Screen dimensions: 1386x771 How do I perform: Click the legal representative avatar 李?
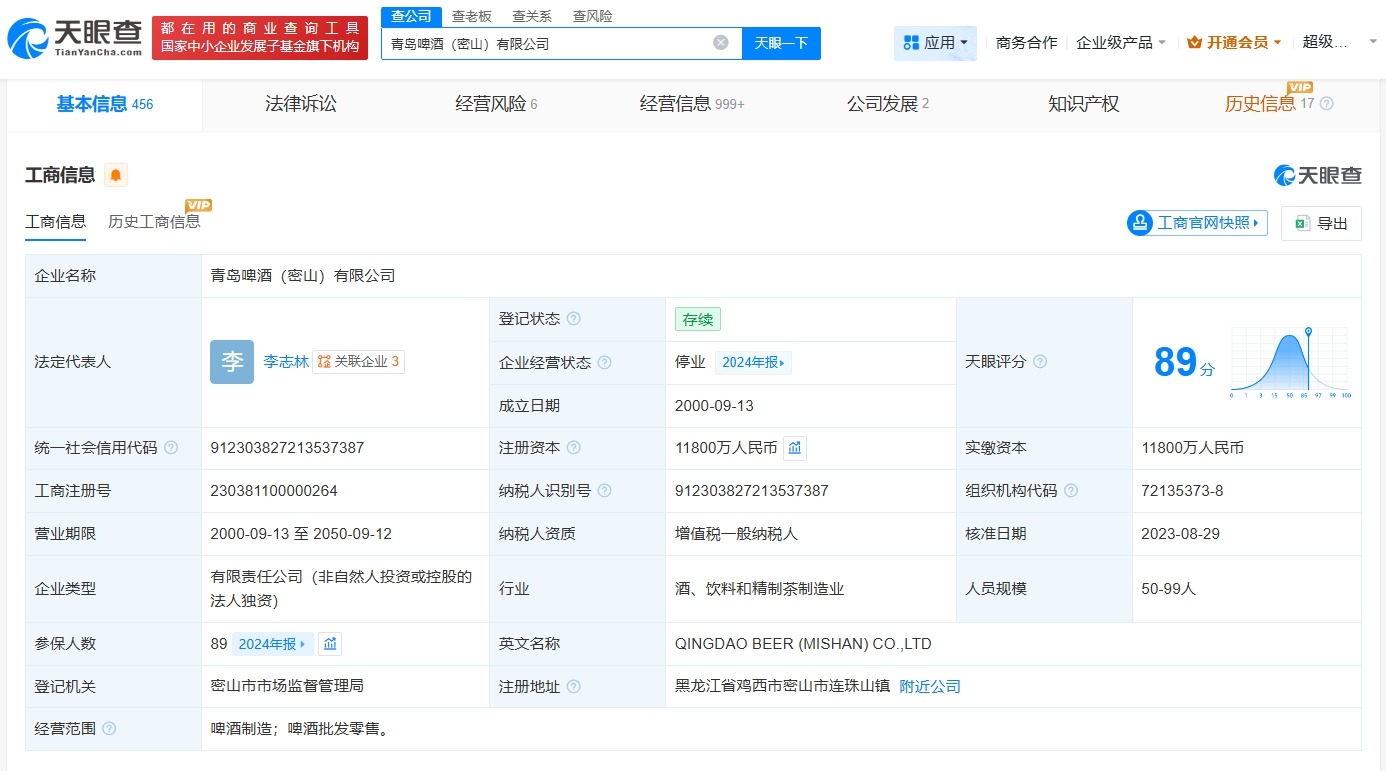[x=232, y=361]
